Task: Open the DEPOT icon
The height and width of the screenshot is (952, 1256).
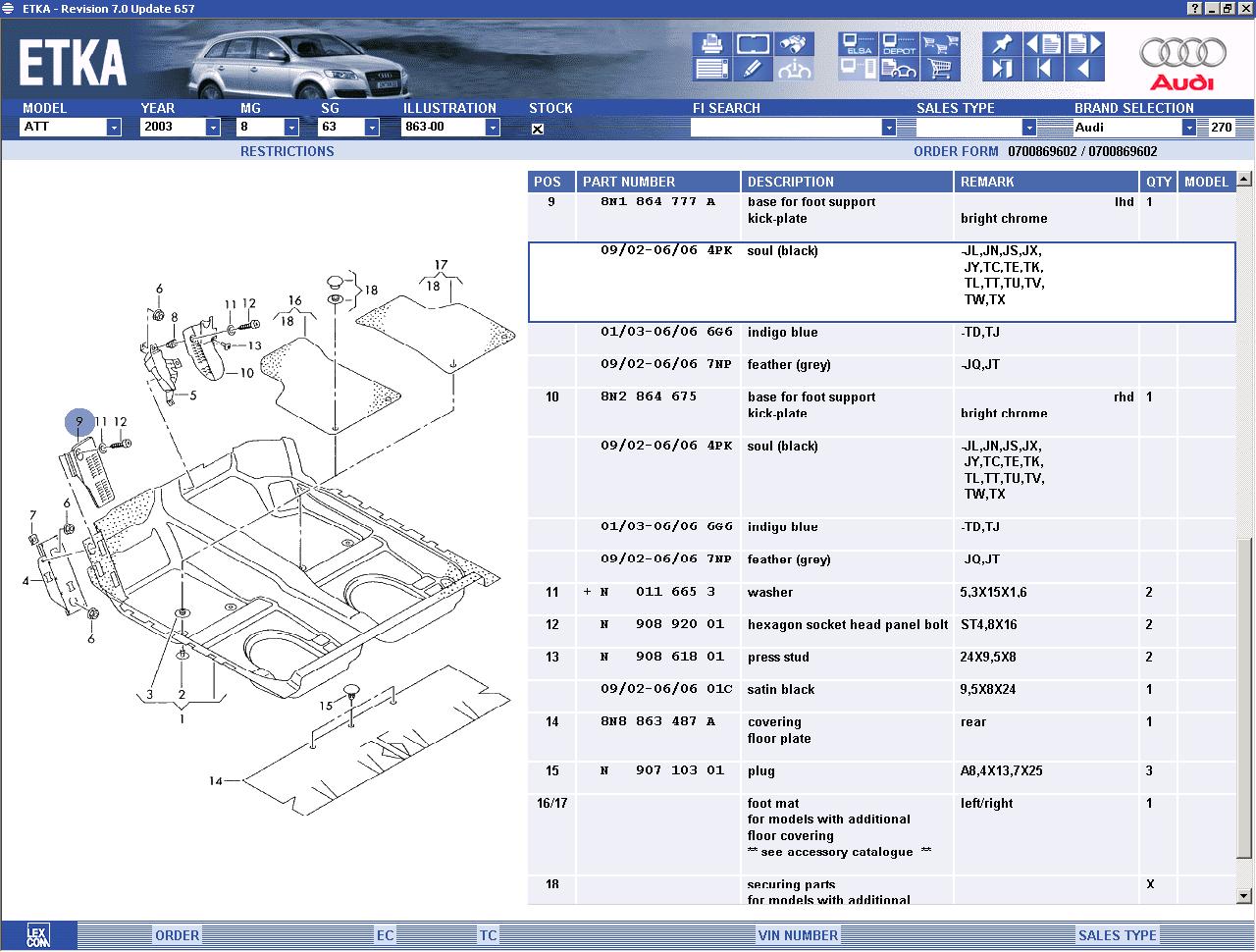Action: (899, 44)
